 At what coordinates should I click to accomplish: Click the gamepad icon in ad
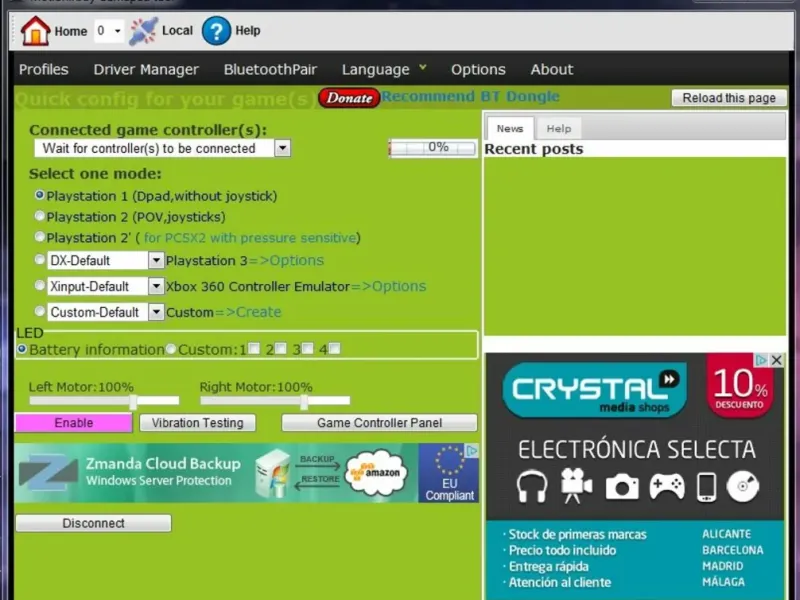(x=667, y=487)
